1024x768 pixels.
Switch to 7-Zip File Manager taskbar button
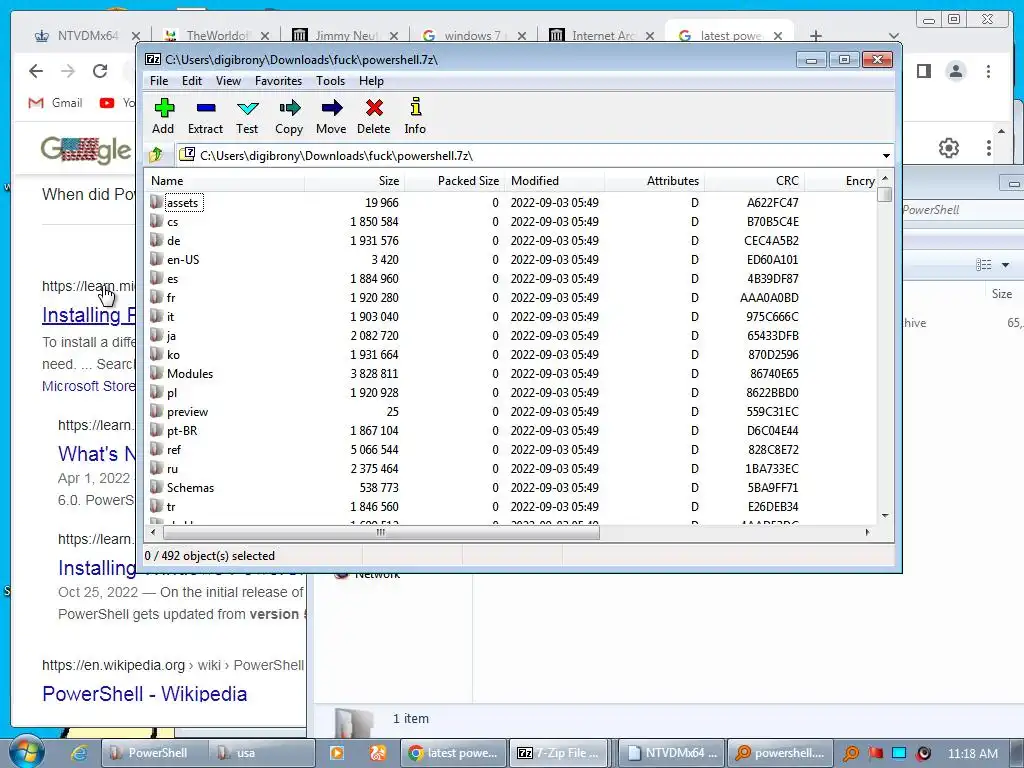click(x=559, y=753)
